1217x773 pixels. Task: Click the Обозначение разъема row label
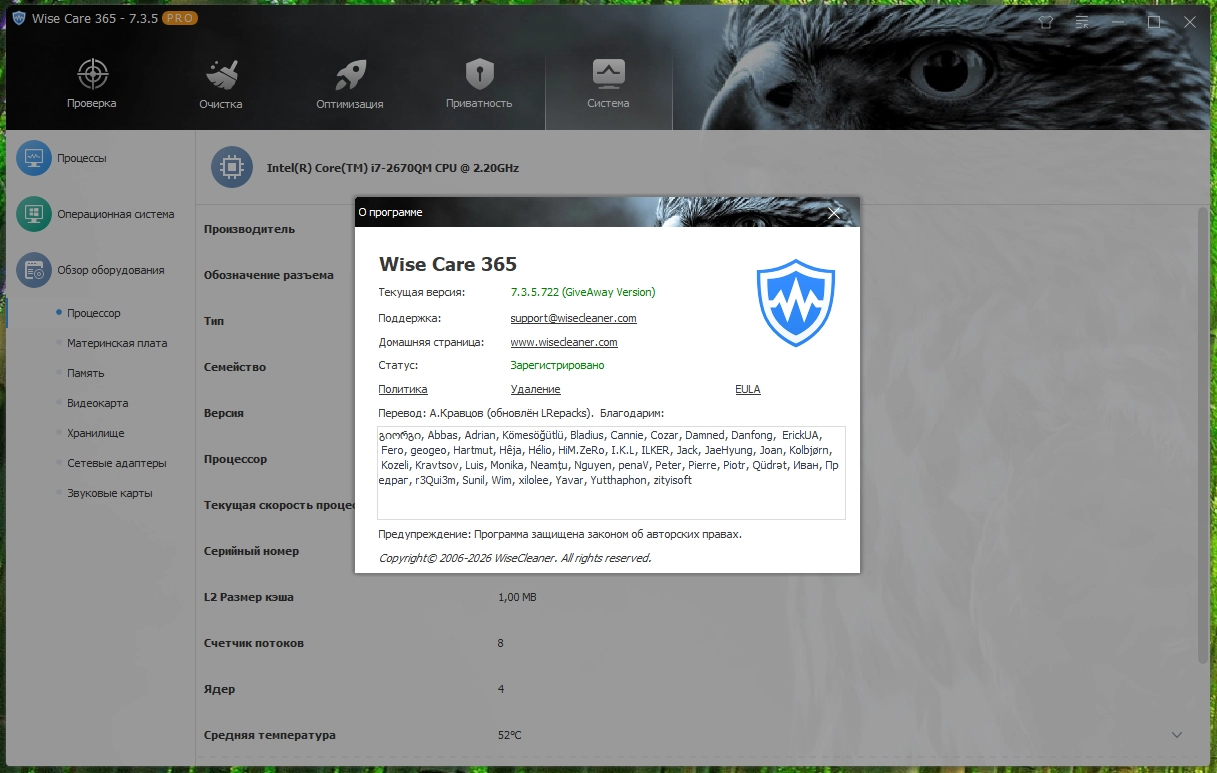tap(269, 275)
